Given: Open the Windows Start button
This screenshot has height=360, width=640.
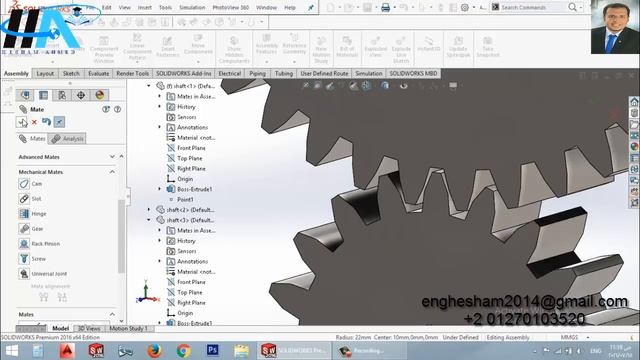Looking at the screenshot, I should (11, 351).
